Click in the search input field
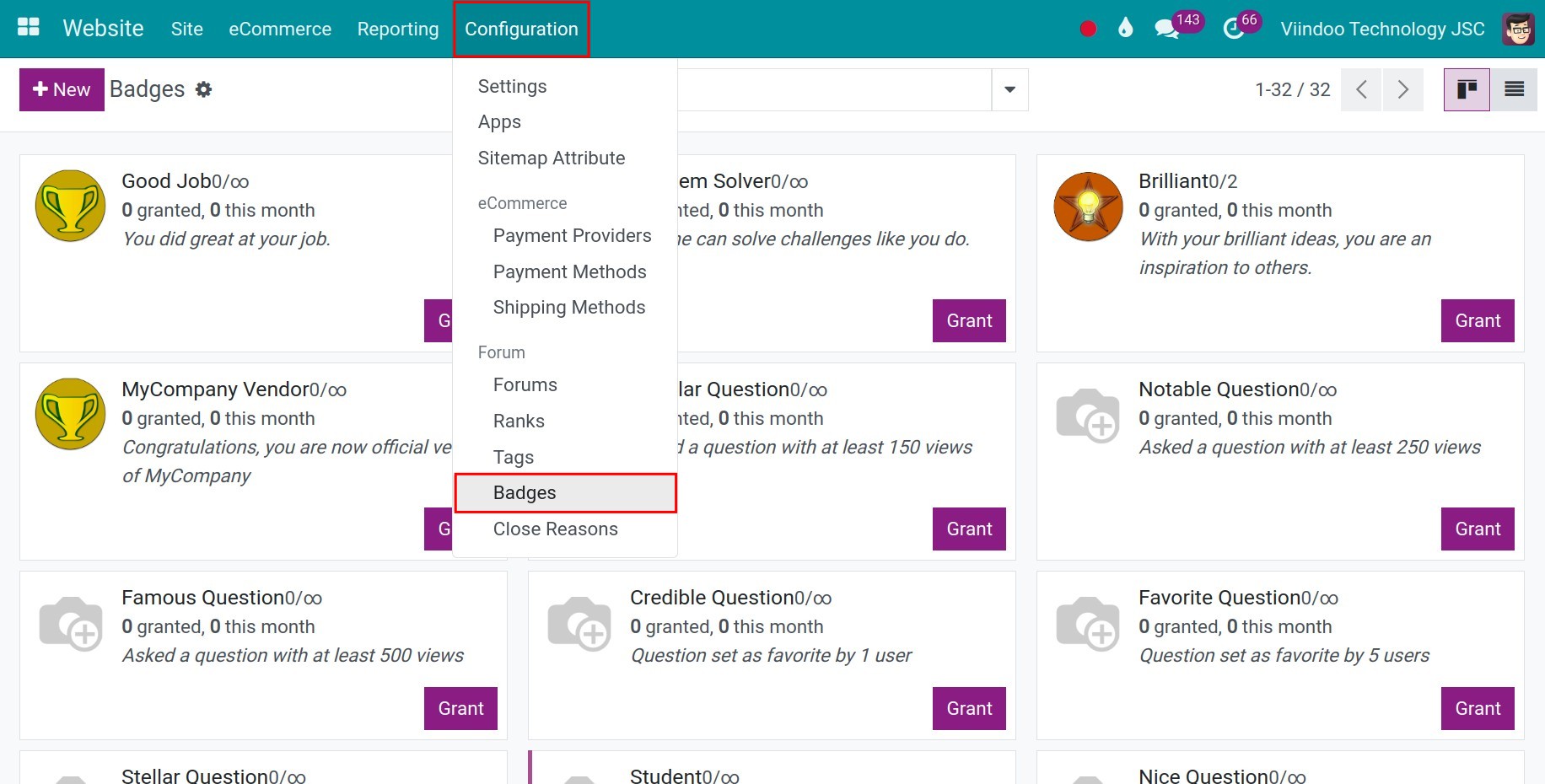 [834, 89]
